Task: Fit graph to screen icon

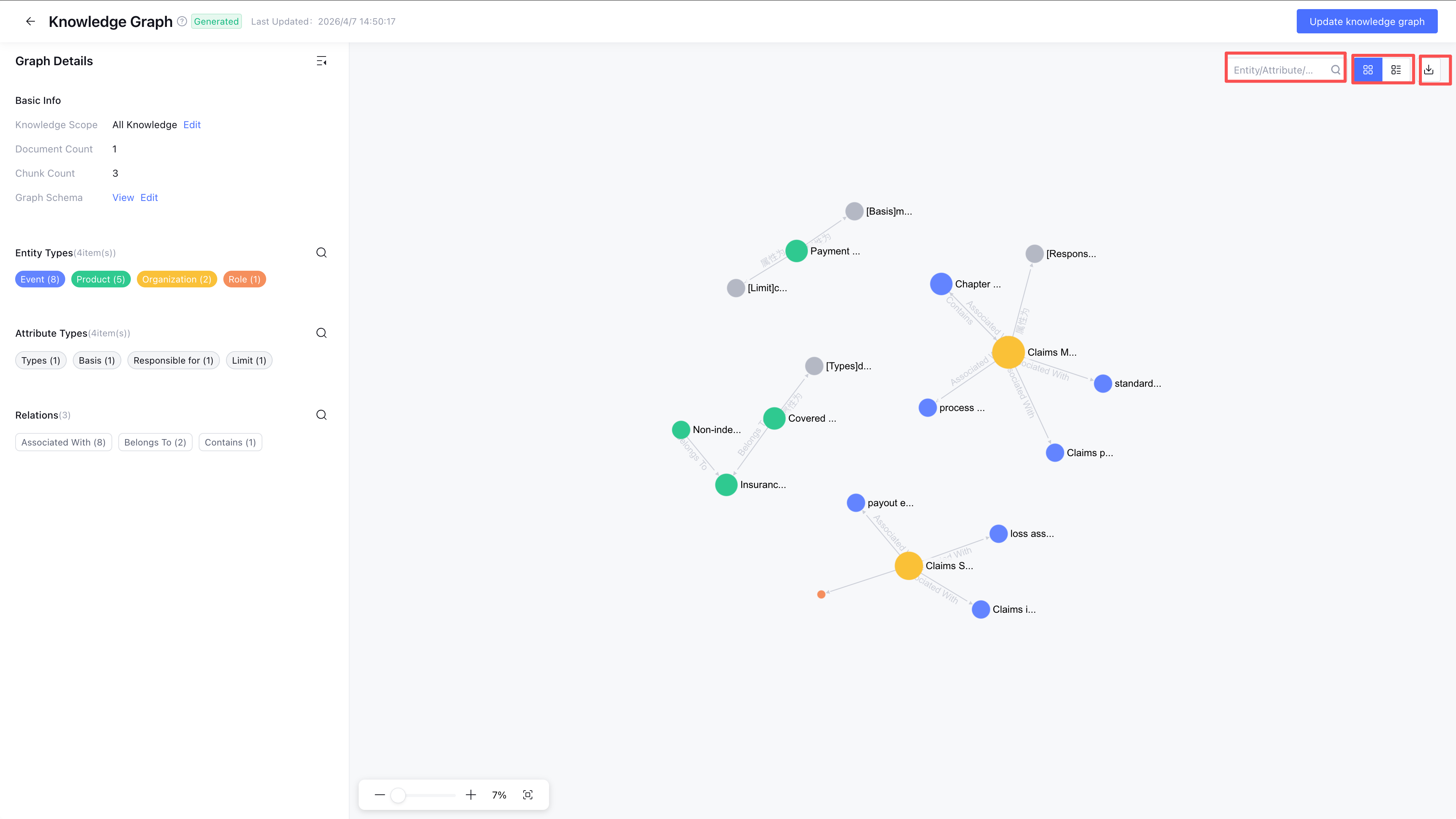Action: tap(527, 795)
